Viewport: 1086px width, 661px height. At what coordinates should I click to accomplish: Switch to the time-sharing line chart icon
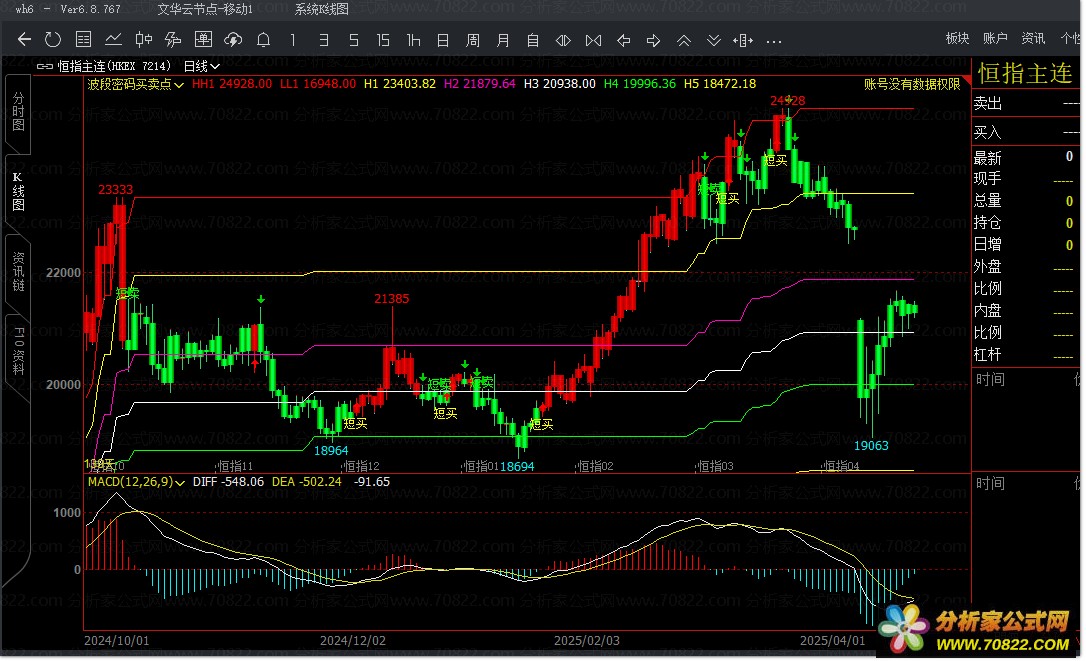114,40
